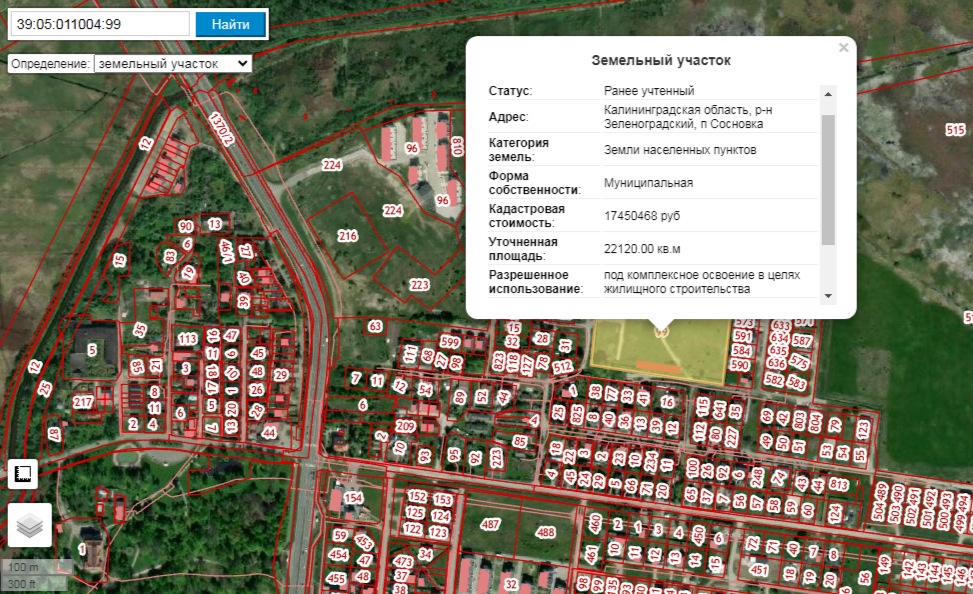Select parcel label 209 on map

pyautogui.click(x=405, y=426)
